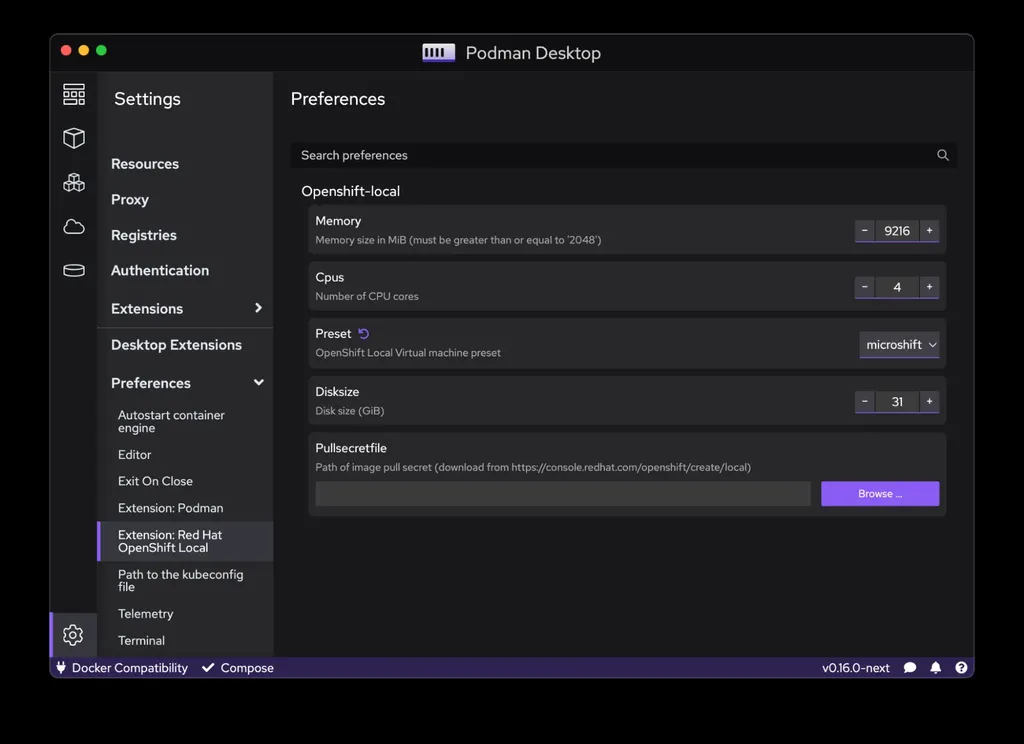
Task: Select Preferences in settings menu
Action: (151, 383)
